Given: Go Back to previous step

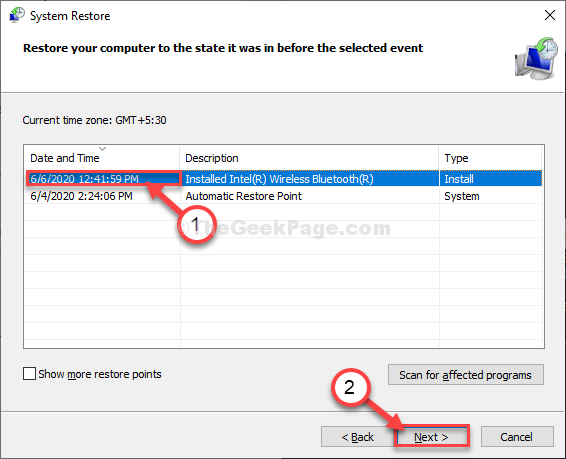Looking at the screenshot, I should point(357,437).
